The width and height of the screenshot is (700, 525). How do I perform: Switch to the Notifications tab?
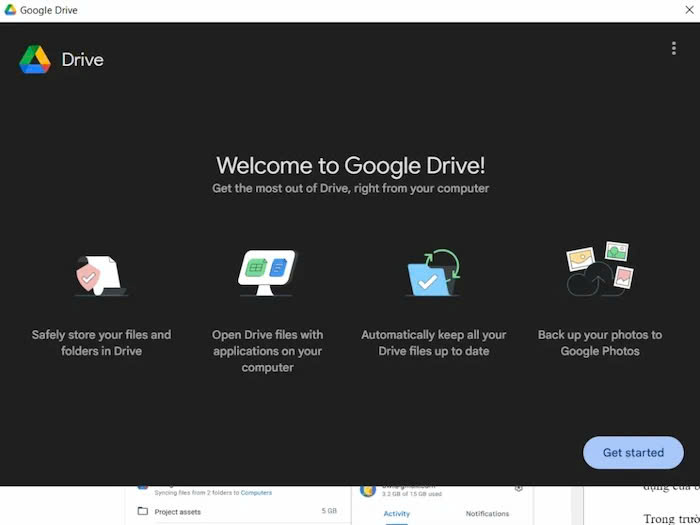487,514
